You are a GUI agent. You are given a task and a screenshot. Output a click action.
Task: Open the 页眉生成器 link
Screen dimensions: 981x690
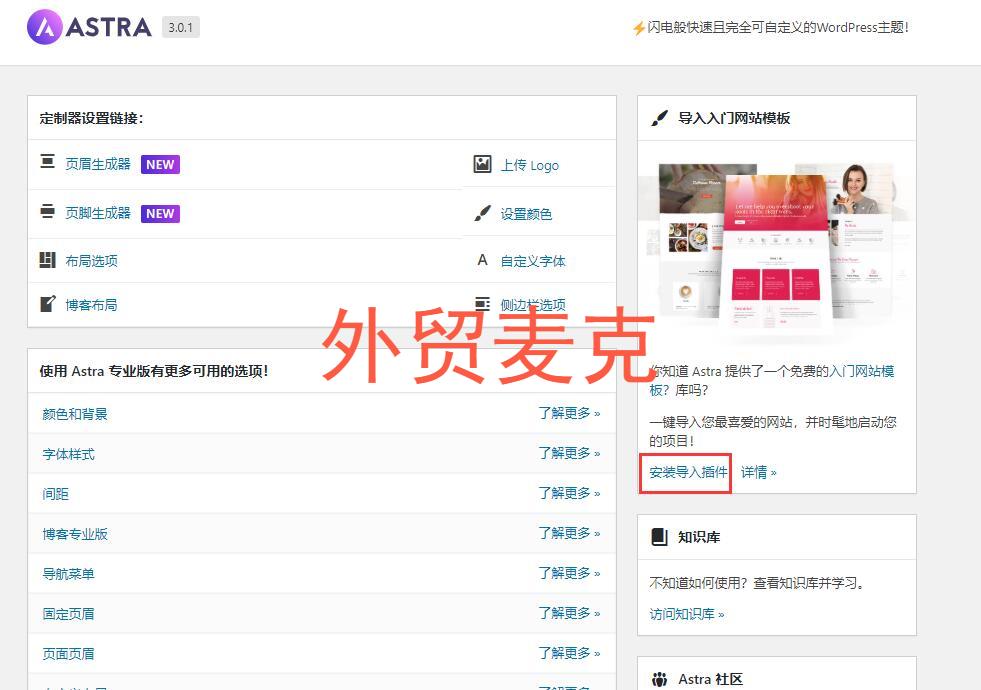click(98, 164)
